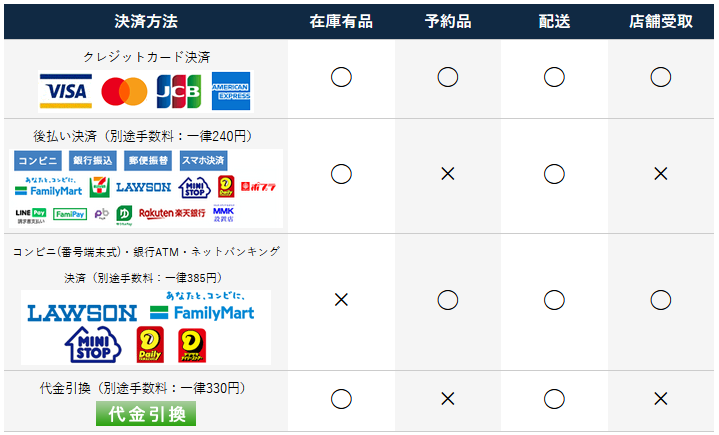719x435 pixels.
Task: Click the Mastercard logo
Action: pos(124,91)
